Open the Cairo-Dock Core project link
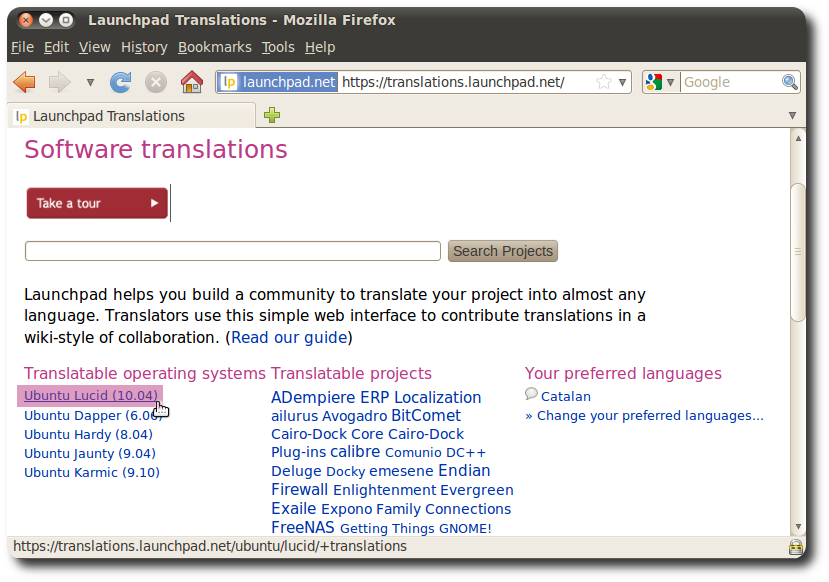 point(327,434)
